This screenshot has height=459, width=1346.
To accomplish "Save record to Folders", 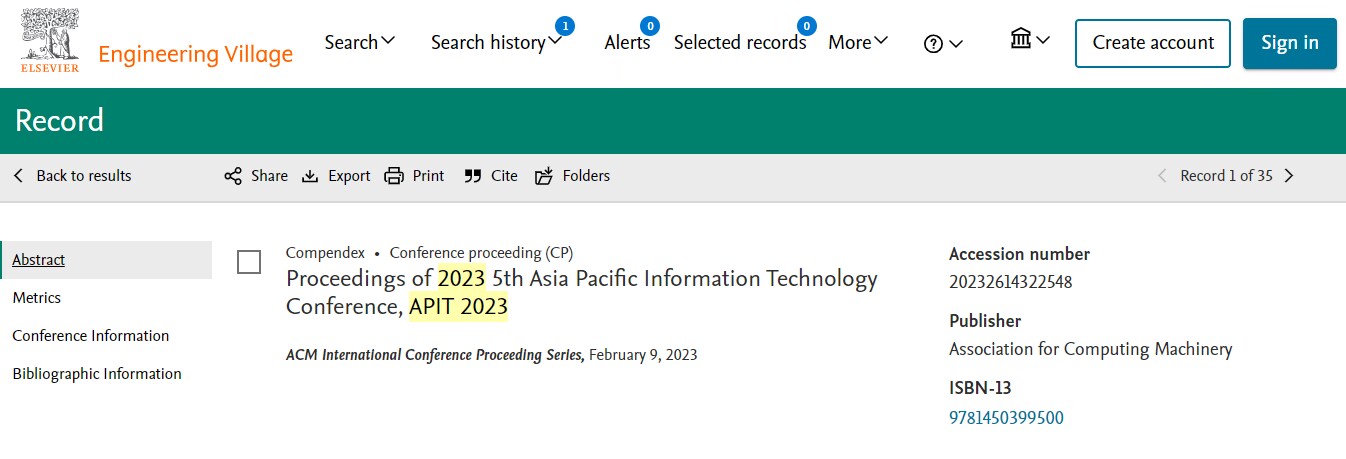I will 572,176.
